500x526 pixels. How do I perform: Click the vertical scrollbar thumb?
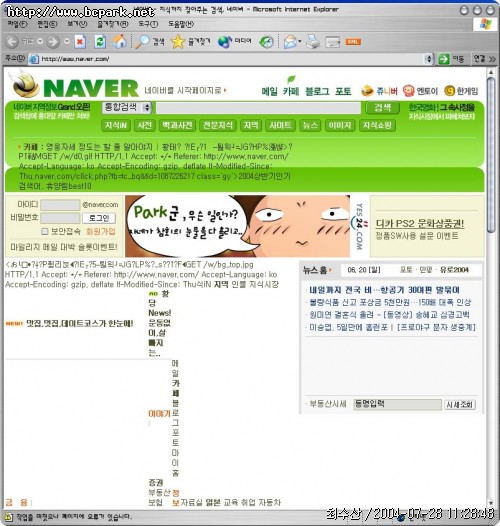point(491,154)
